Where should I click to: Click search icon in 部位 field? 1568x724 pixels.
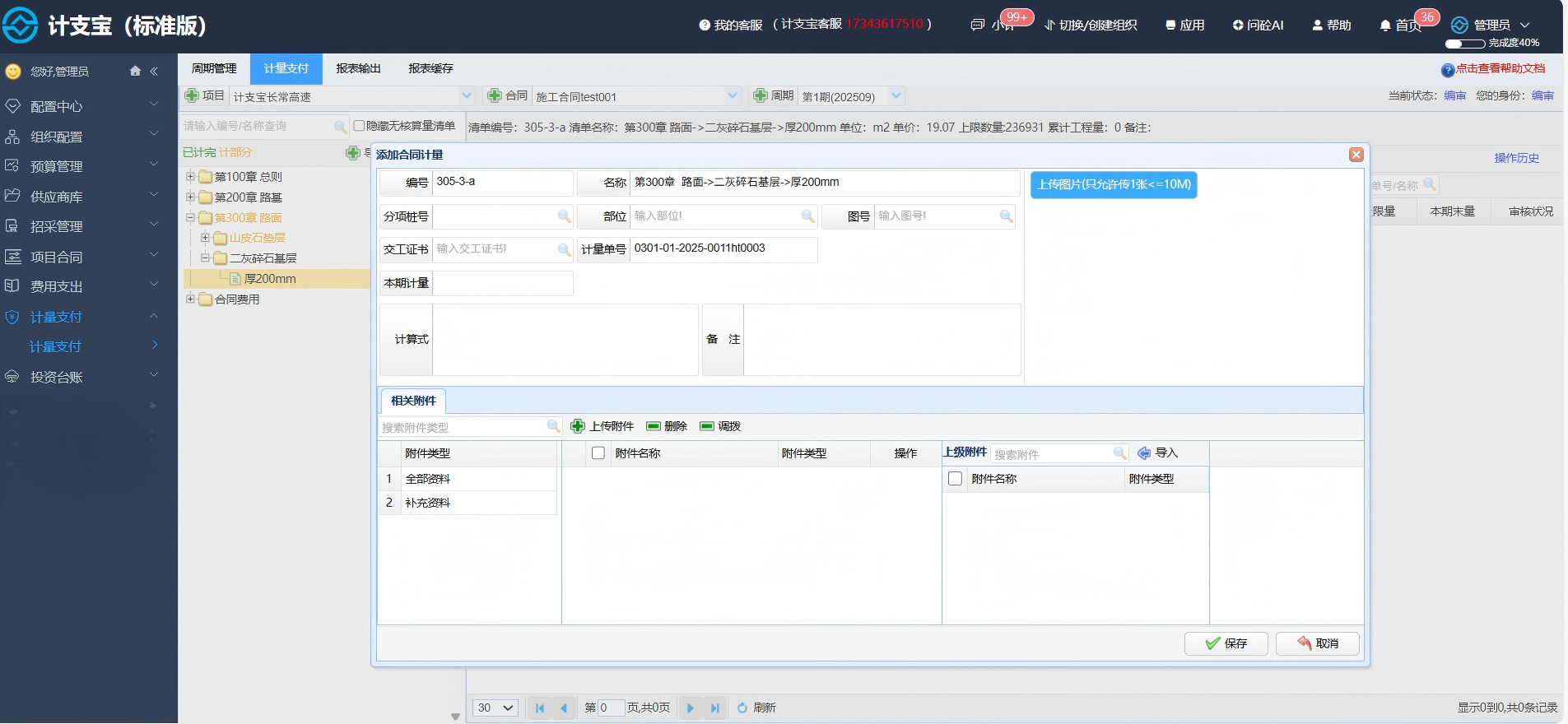point(808,216)
